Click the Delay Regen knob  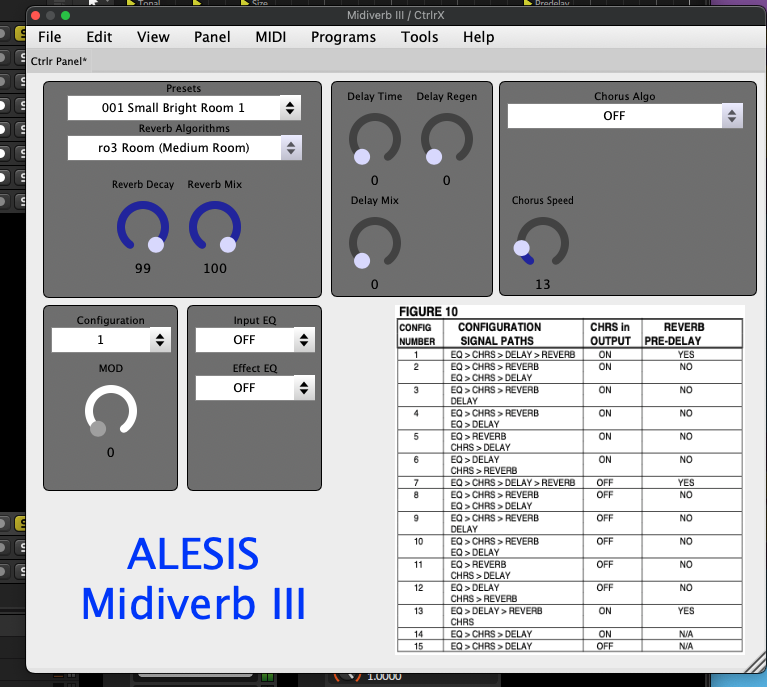447,139
